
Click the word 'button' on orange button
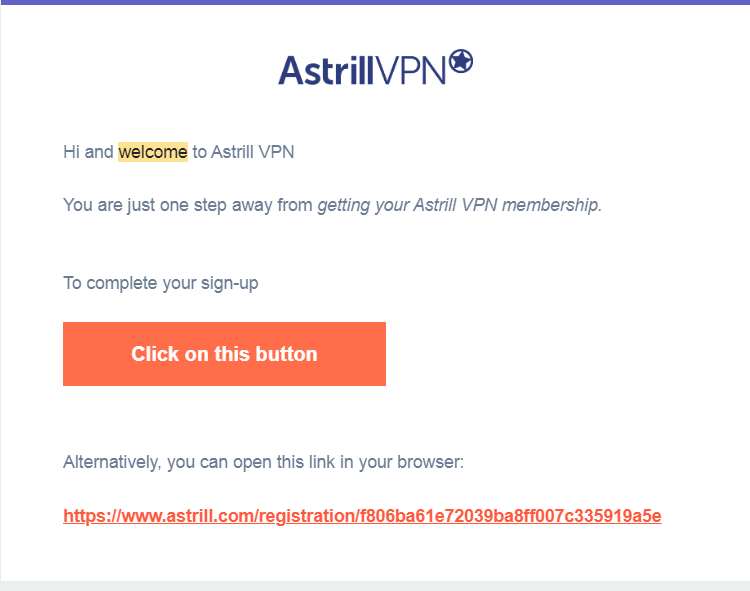click(287, 354)
